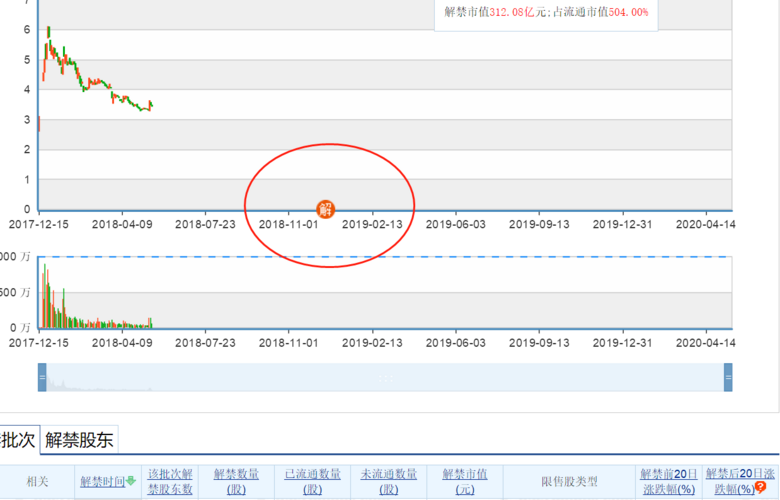
Task: Grab the left handle of the range slider
Action: (x=42, y=377)
